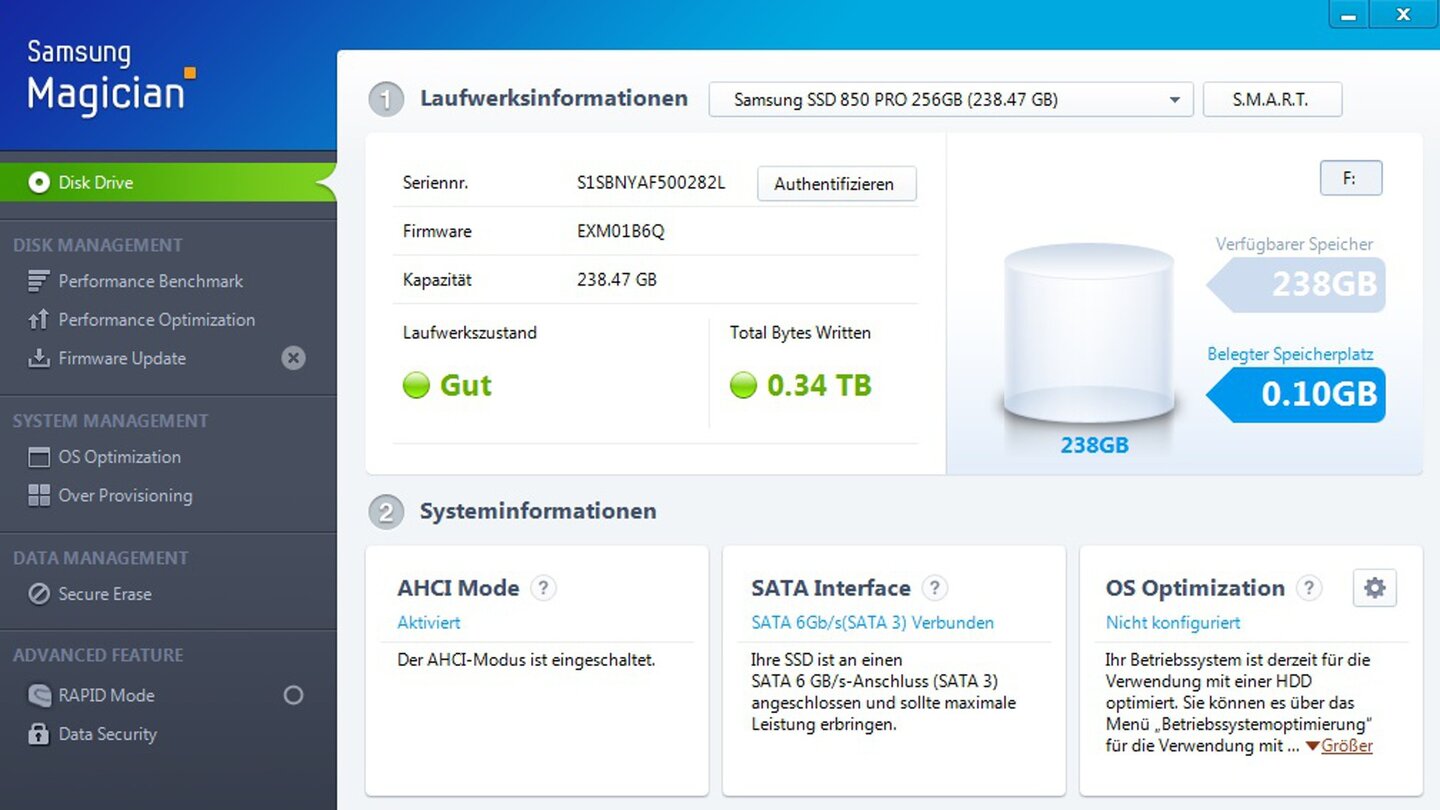This screenshot has height=810, width=1440.
Task: Open Secure Erase
Action: point(105,594)
